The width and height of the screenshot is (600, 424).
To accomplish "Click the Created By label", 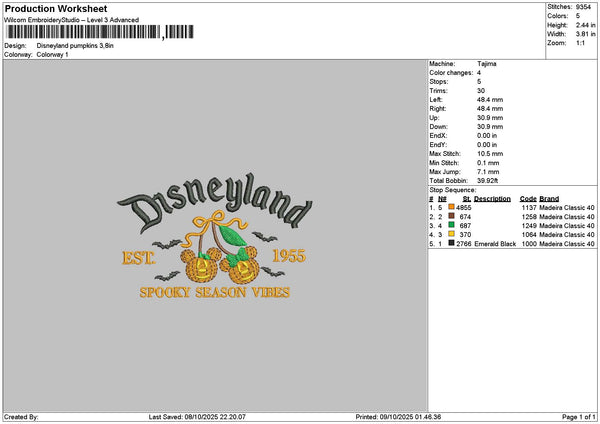I will (21, 417).
